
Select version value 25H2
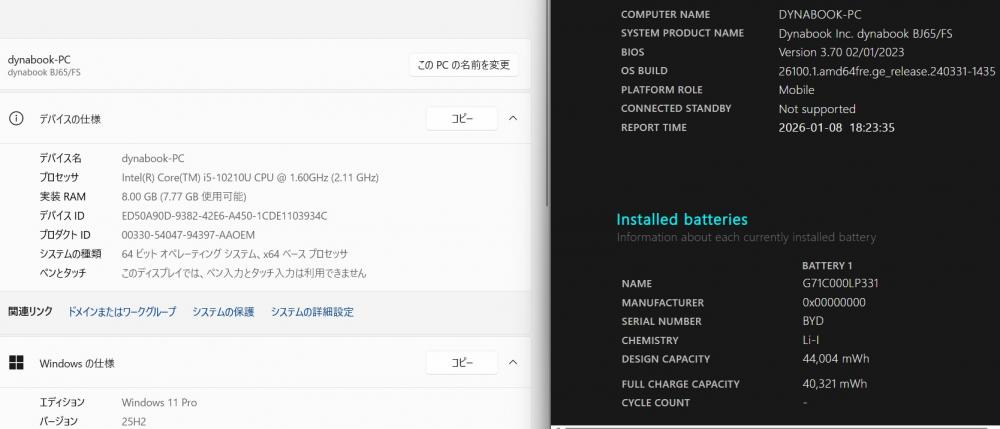[x=134, y=421]
